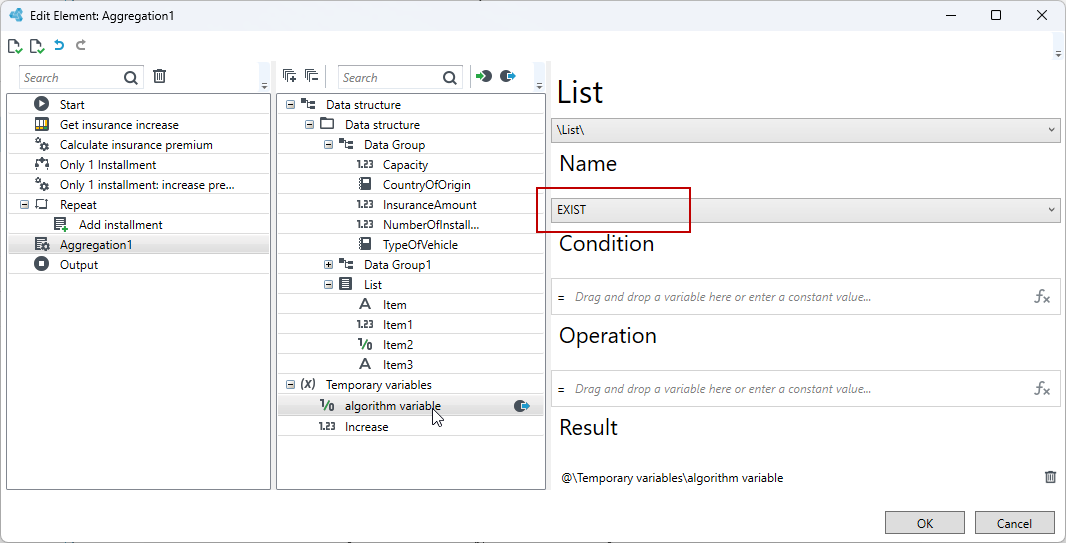Click magnifier in left search box

[x=131, y=77]
